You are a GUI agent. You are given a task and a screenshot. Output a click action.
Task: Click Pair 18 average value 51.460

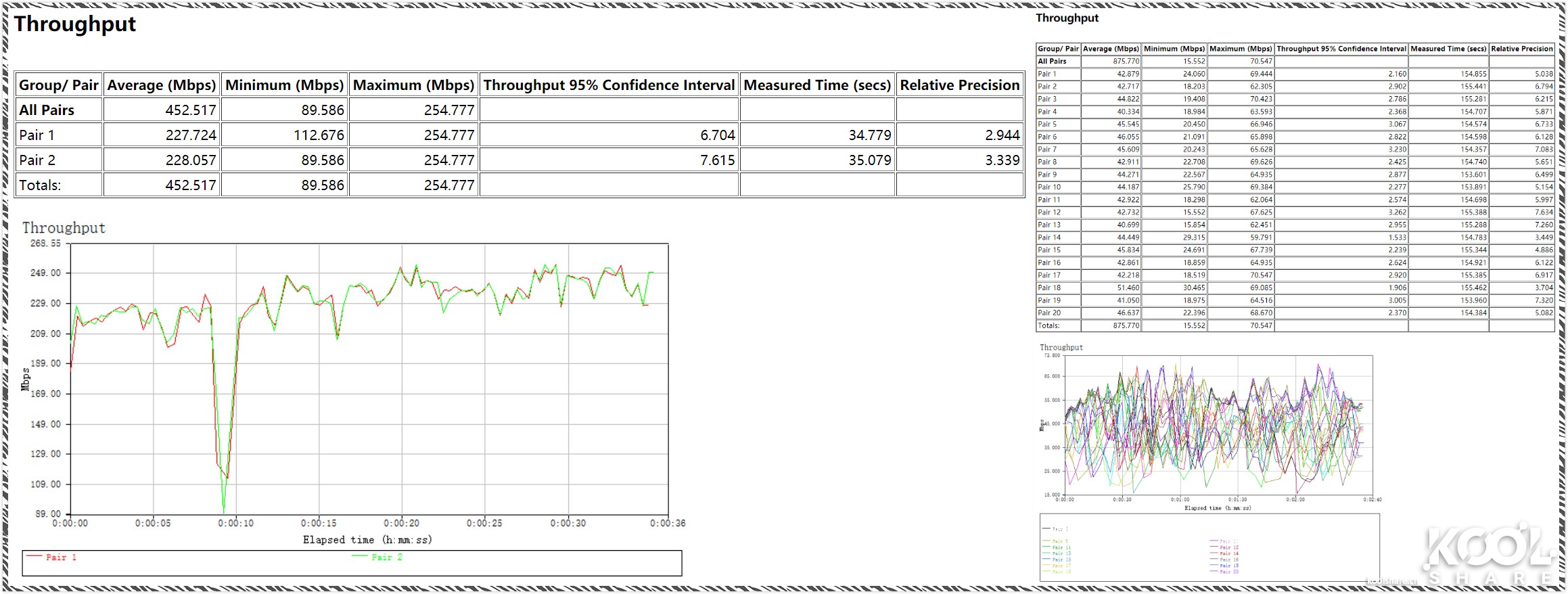(x=1128, y=288)
